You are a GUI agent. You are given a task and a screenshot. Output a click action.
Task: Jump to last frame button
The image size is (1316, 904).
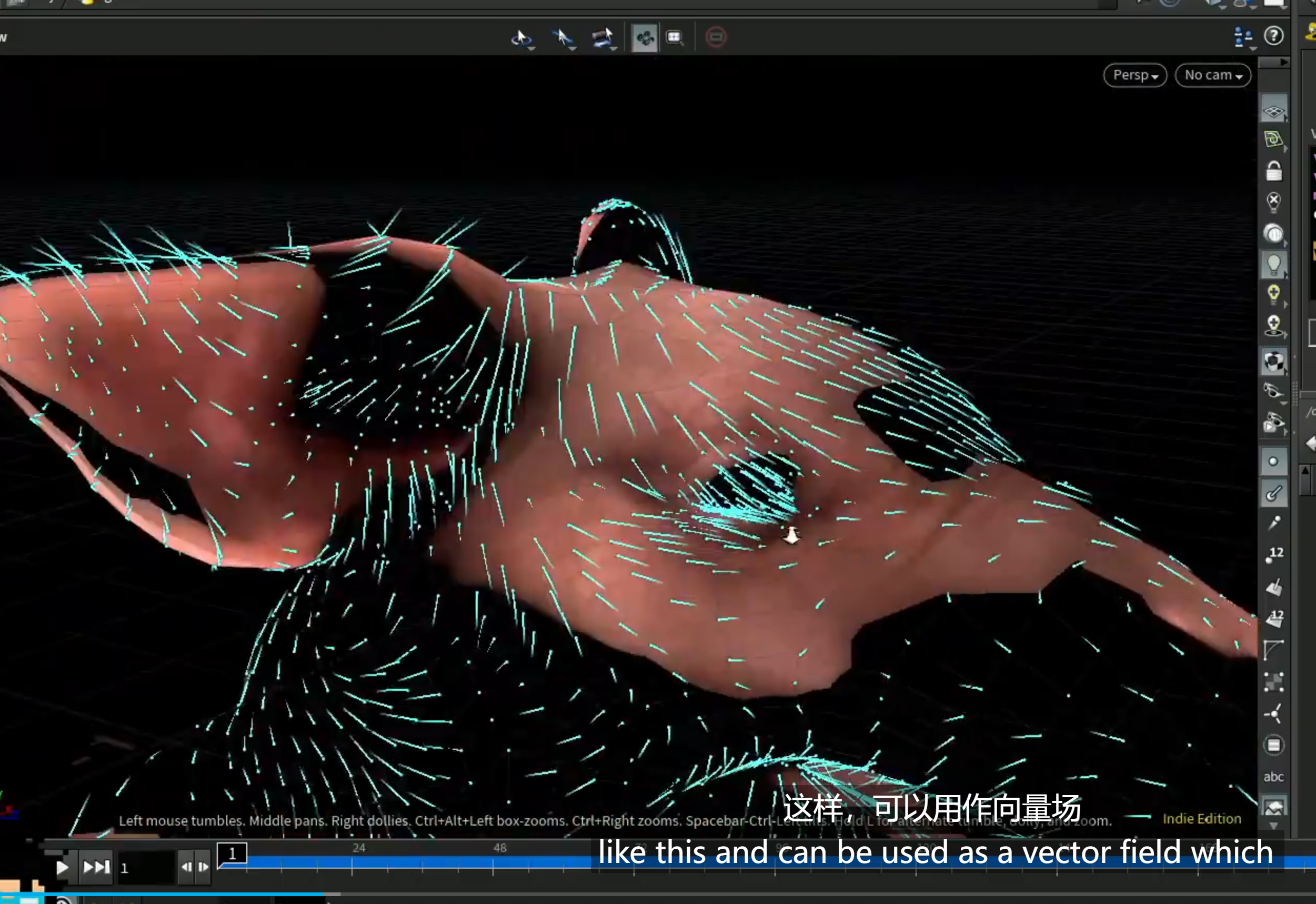[97, 867]
